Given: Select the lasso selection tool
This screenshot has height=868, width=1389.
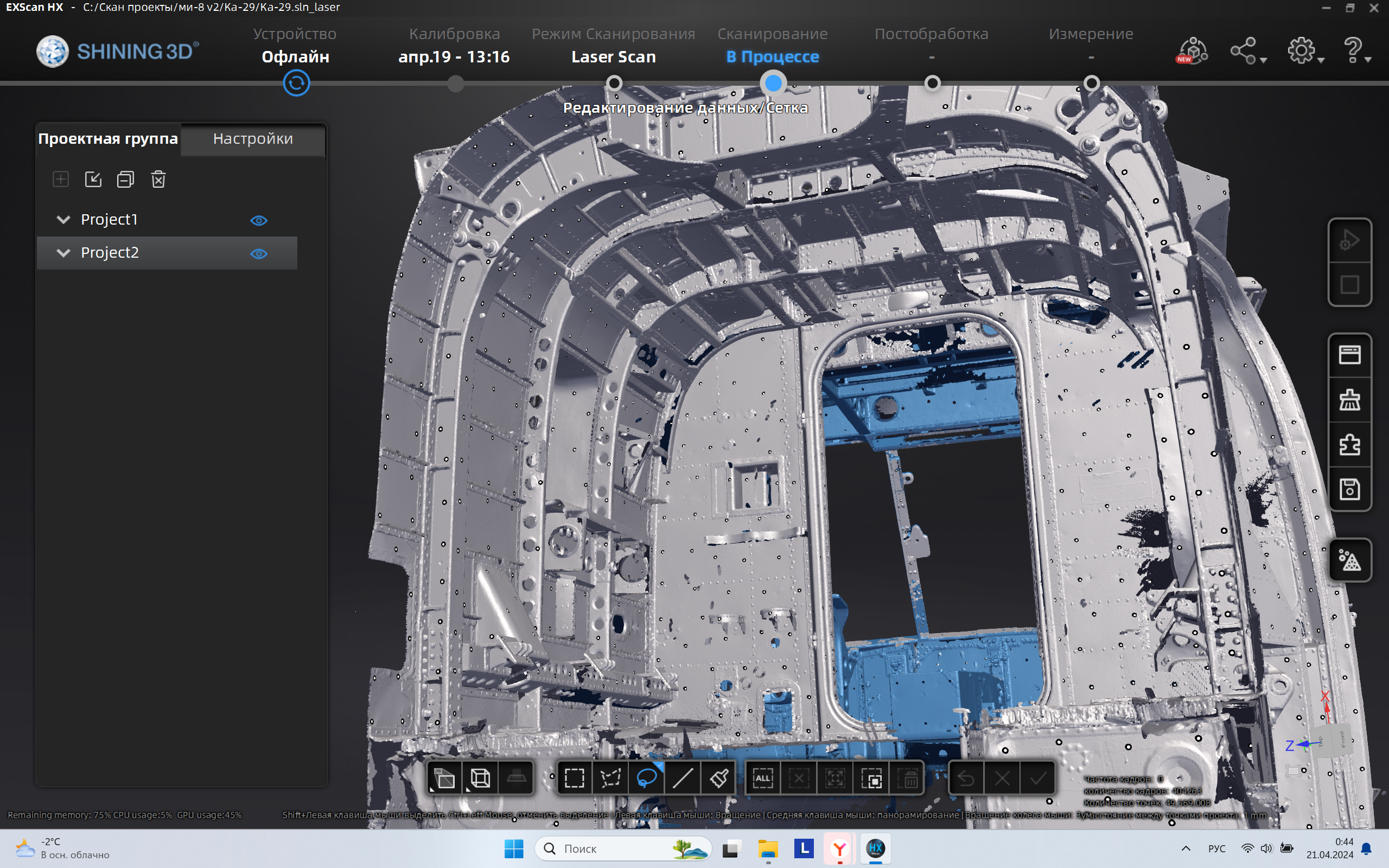Looking at the screenshot, I should 646,778.
